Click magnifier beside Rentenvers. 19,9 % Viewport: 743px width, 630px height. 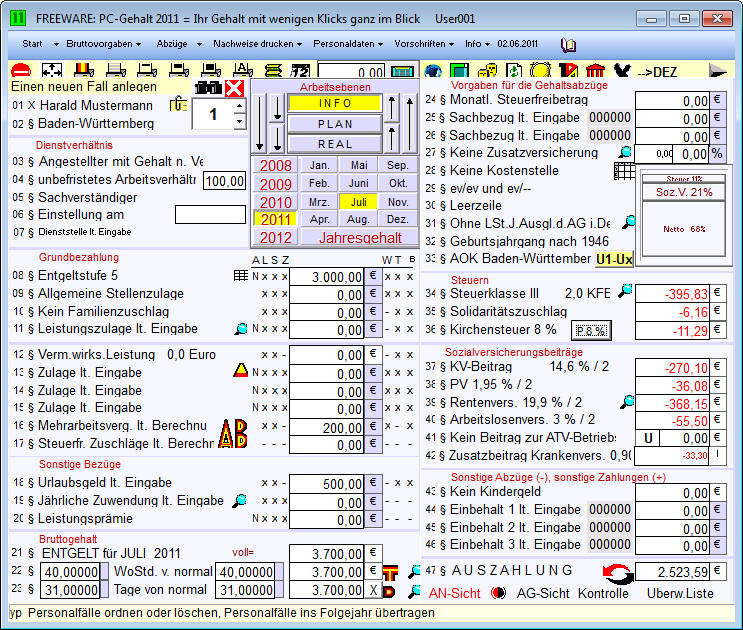point(627,402)
